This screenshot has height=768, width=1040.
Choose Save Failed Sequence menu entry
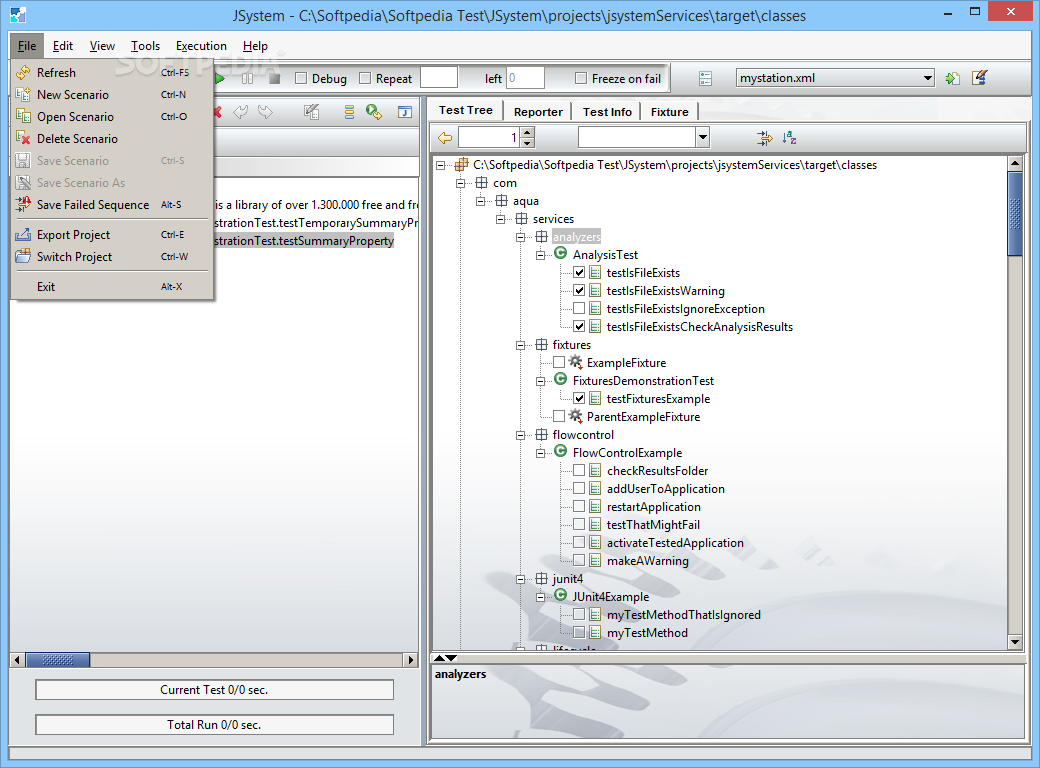112,204
